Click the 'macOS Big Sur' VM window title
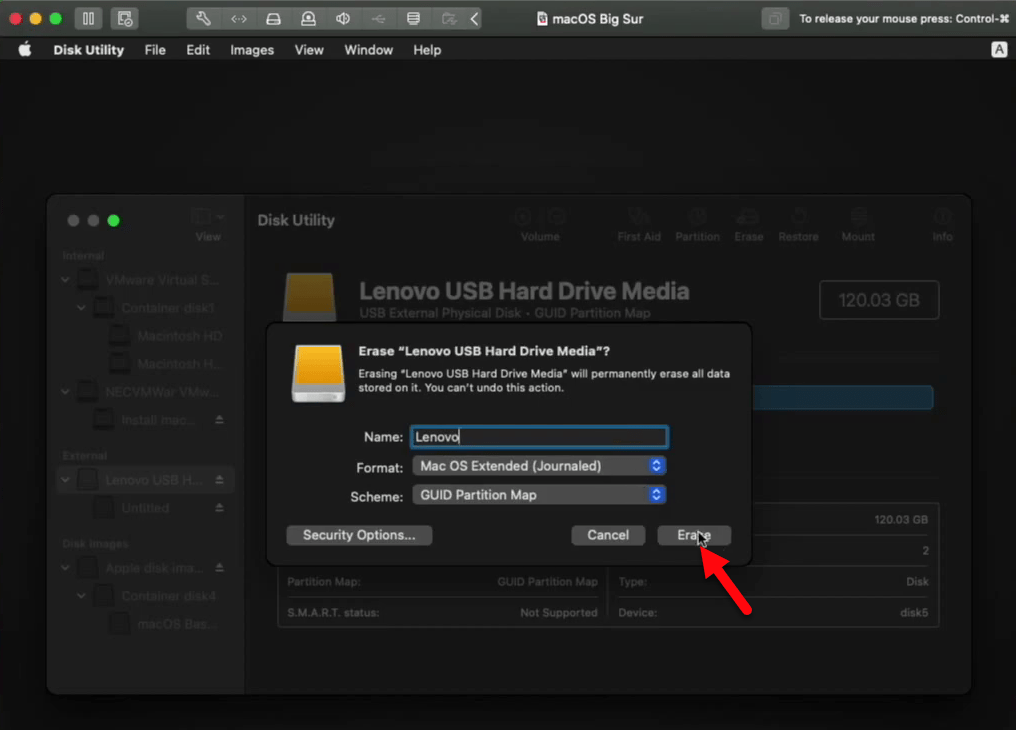This screenshot has width=1016, height=730. pos(597,19)
